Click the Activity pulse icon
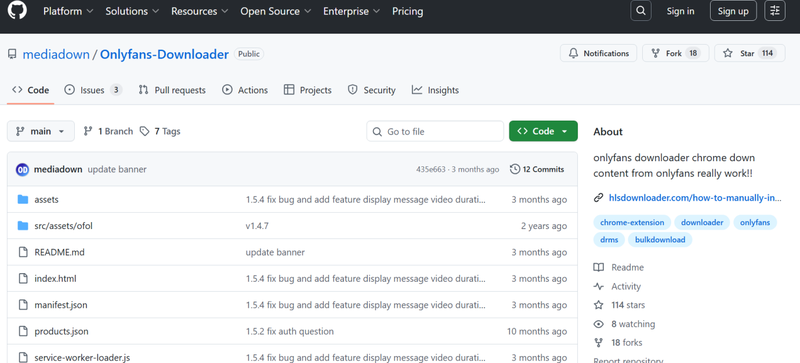The height and width of the screenshot is (363, 800). click(598, 286)
